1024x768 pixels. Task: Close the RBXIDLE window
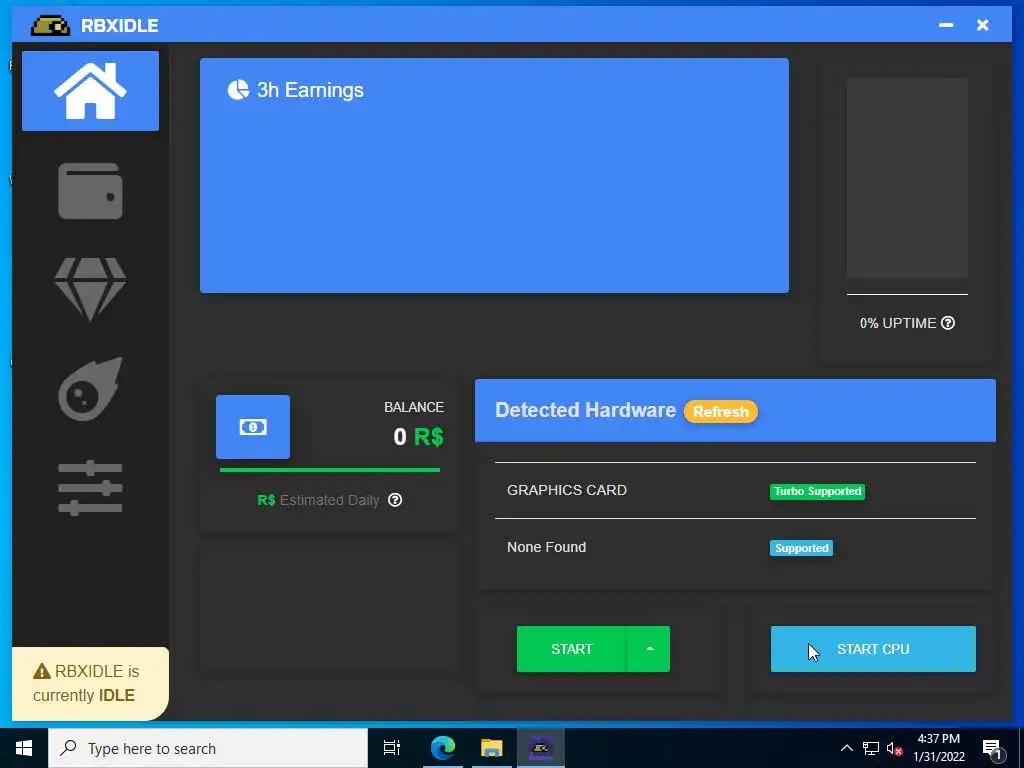point(983,25)
